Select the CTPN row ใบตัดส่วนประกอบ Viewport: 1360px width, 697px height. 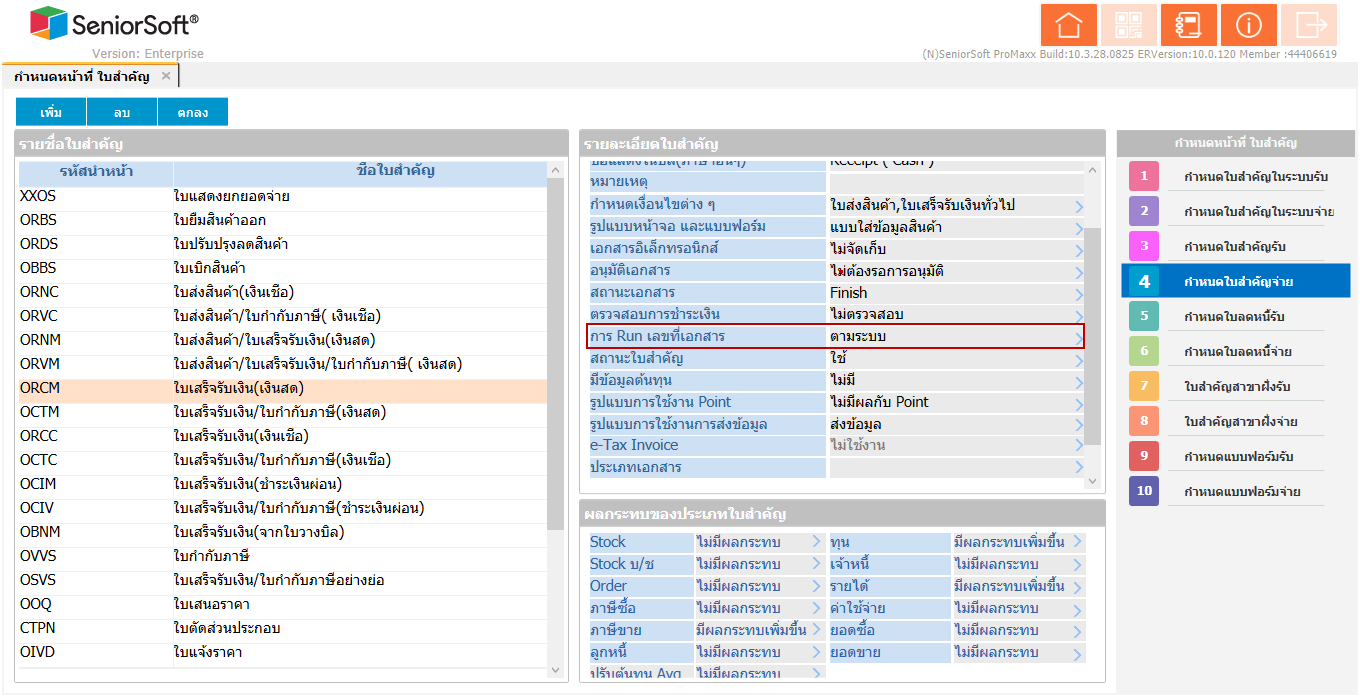282,628
